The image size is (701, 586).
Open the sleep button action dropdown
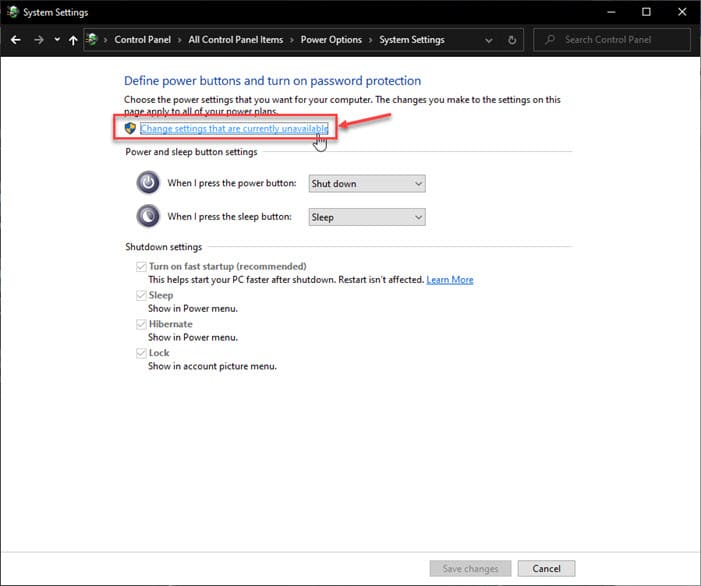coord(367,217)
